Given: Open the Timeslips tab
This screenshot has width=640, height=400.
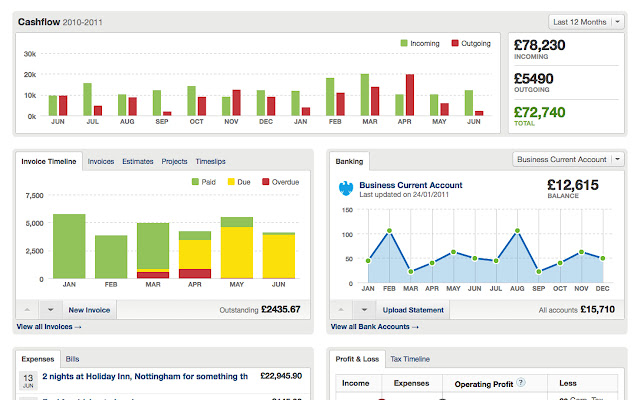Looking at the screenshot, I should (x=211, y=161).
